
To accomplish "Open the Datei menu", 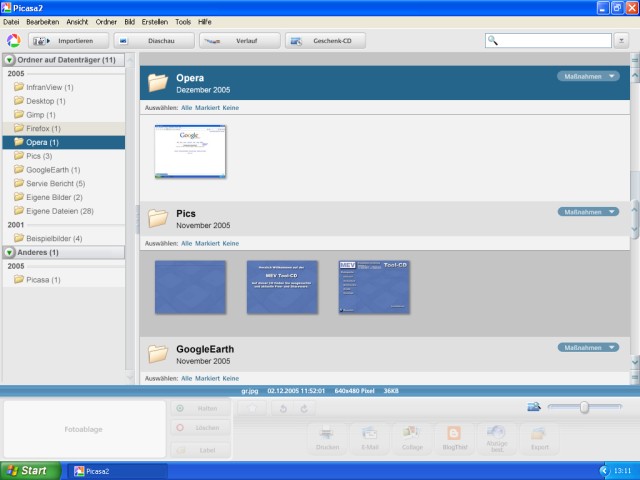I will [x=11, y=22].
